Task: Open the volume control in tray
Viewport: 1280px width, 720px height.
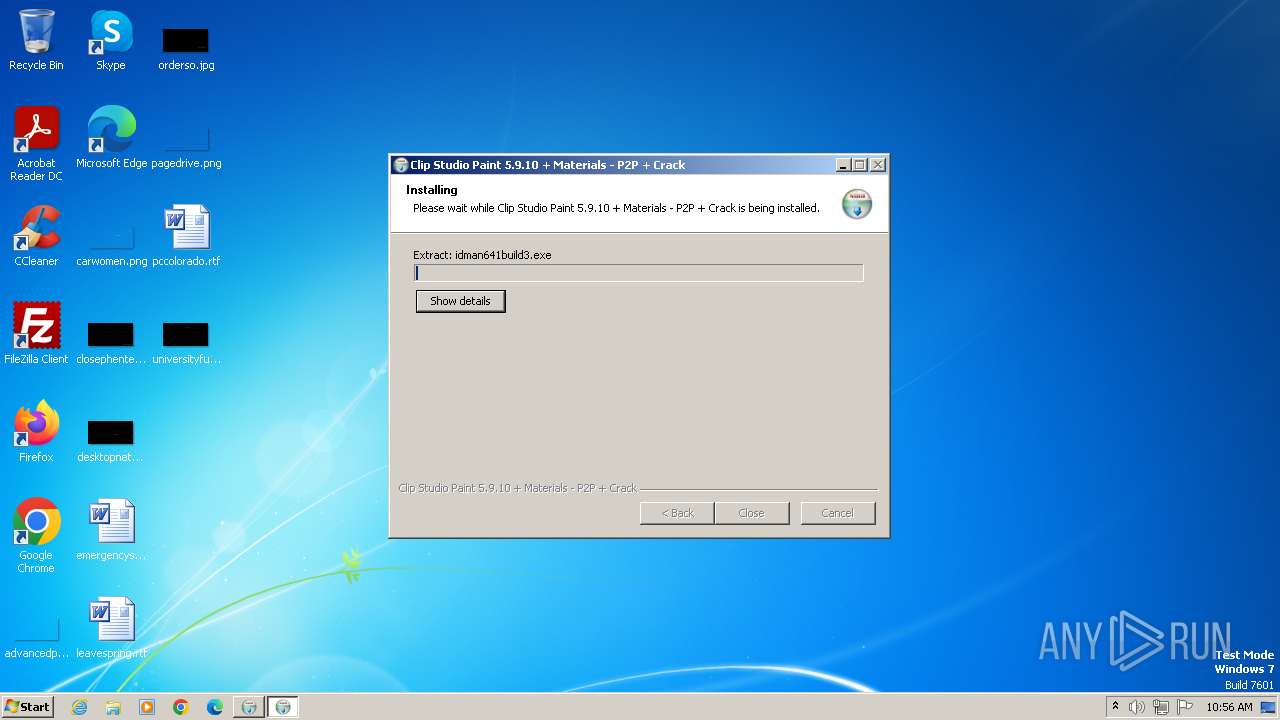Action: (1137, 707)
